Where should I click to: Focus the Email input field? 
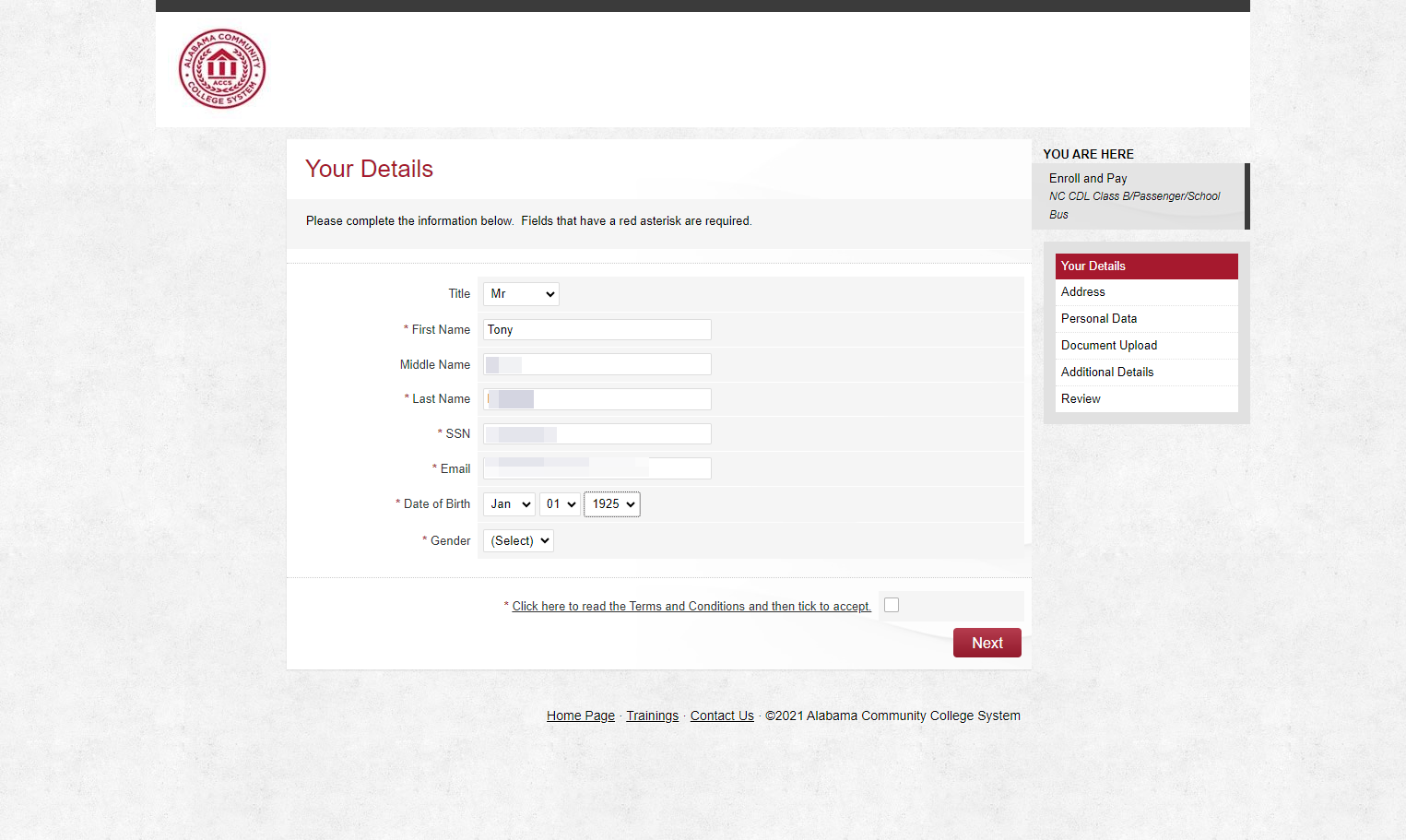[597, 468]
